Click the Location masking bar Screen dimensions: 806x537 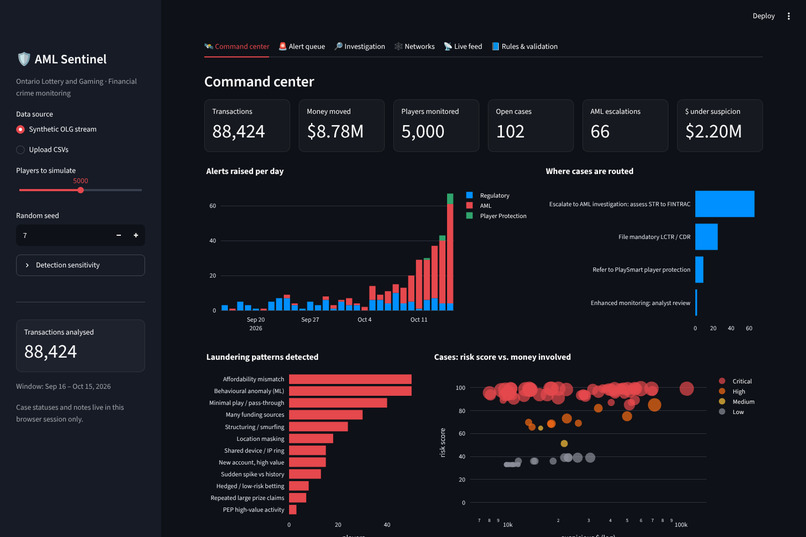pyautogui.click(x=311, y=439)
